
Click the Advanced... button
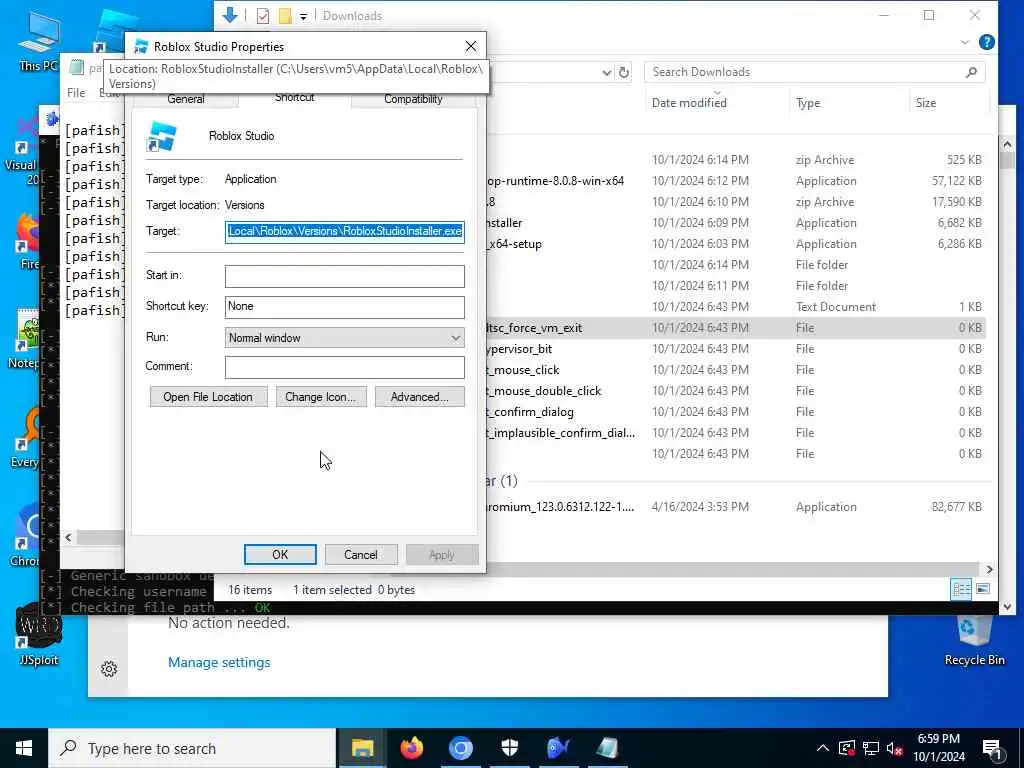click(419, 396)
